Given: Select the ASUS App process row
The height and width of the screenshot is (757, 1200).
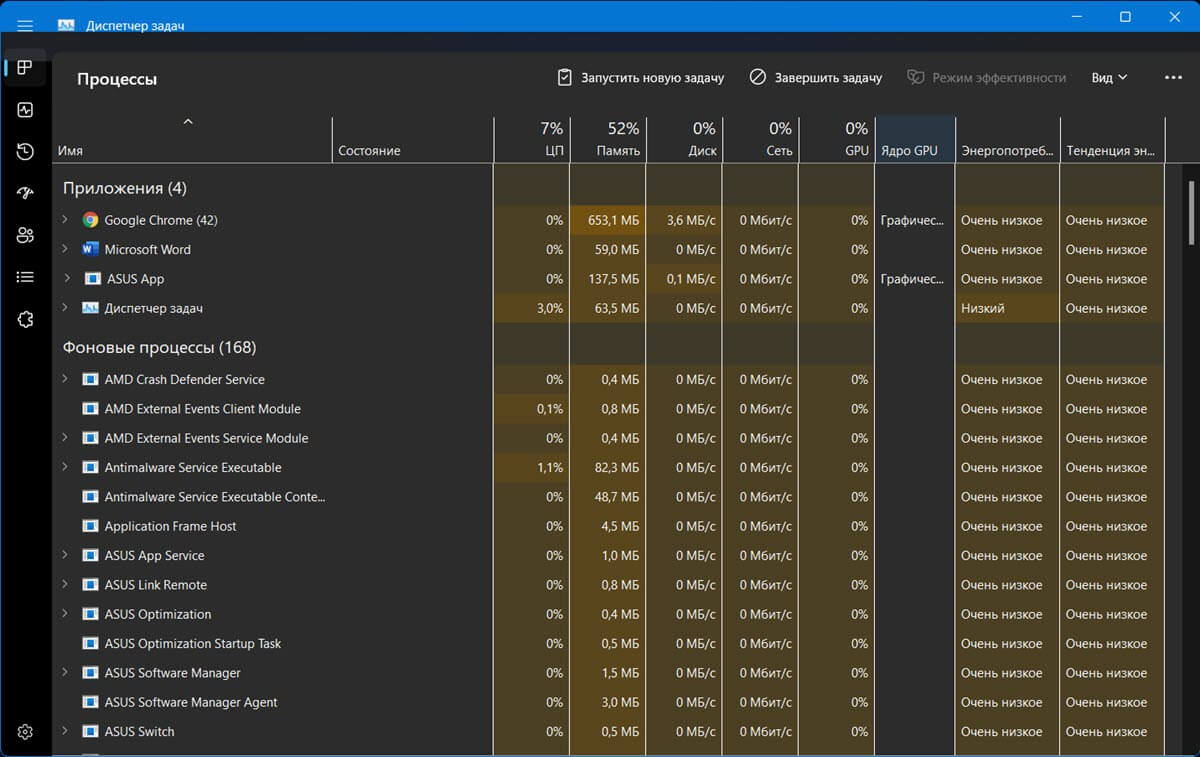Looking at the screenshot, I should [608, 279].
